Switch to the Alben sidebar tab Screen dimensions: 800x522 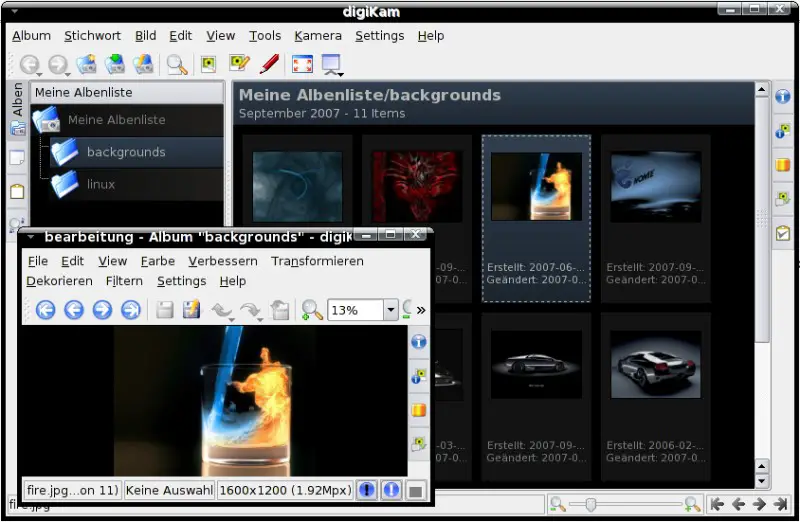pyautogui.click(x=17, y=109)
